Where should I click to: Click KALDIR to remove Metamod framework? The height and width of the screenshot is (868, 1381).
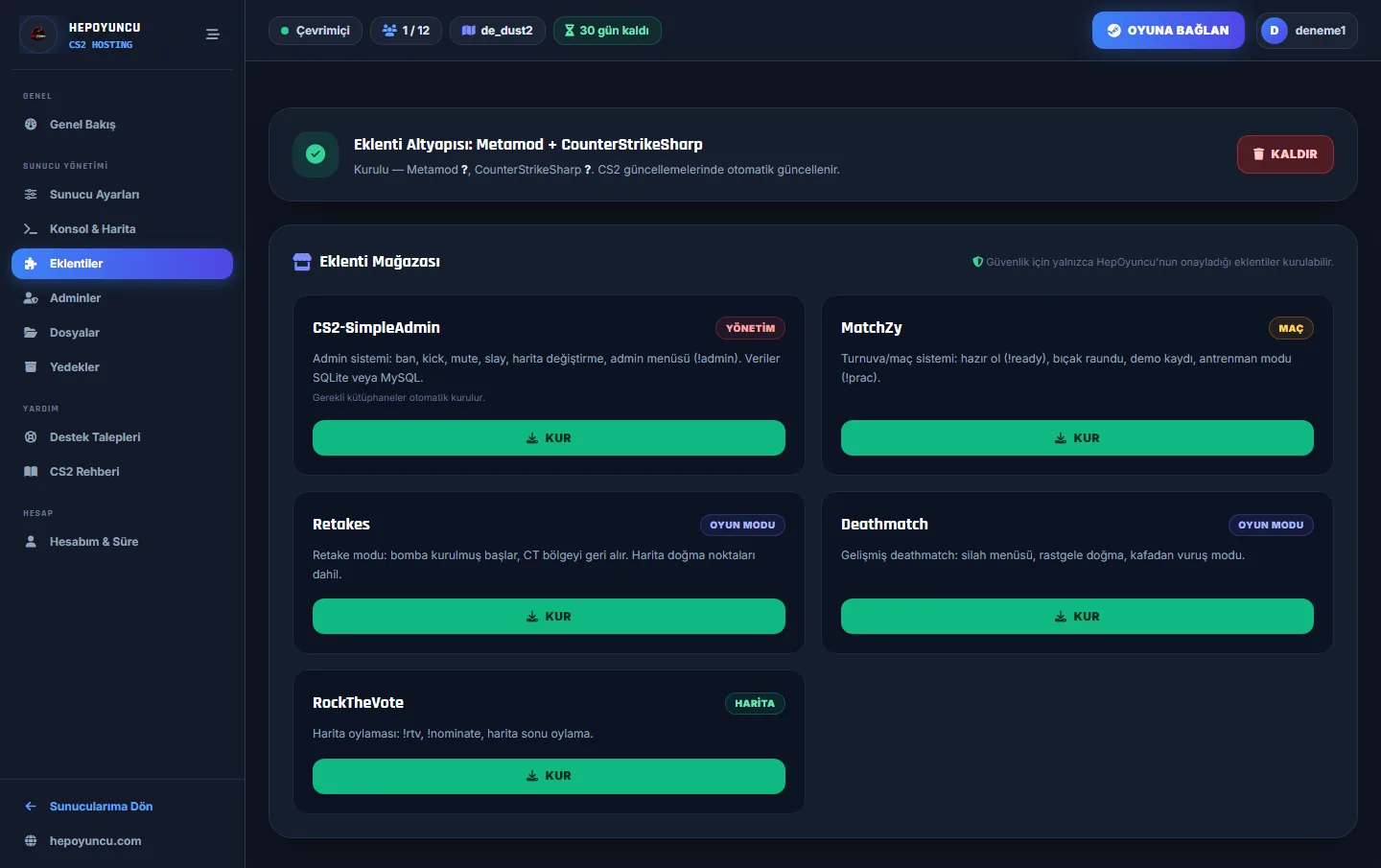tap(1285, 154)
